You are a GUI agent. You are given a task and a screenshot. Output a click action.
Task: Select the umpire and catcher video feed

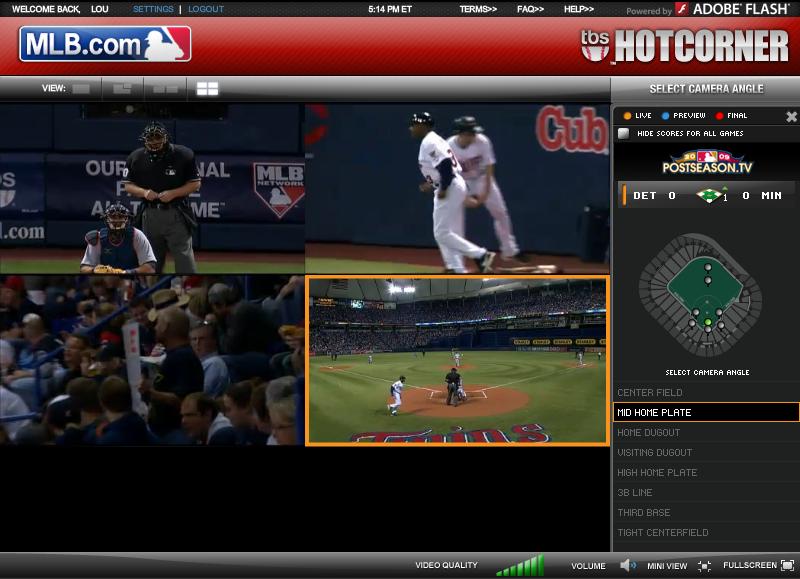(x=152, y=188)
